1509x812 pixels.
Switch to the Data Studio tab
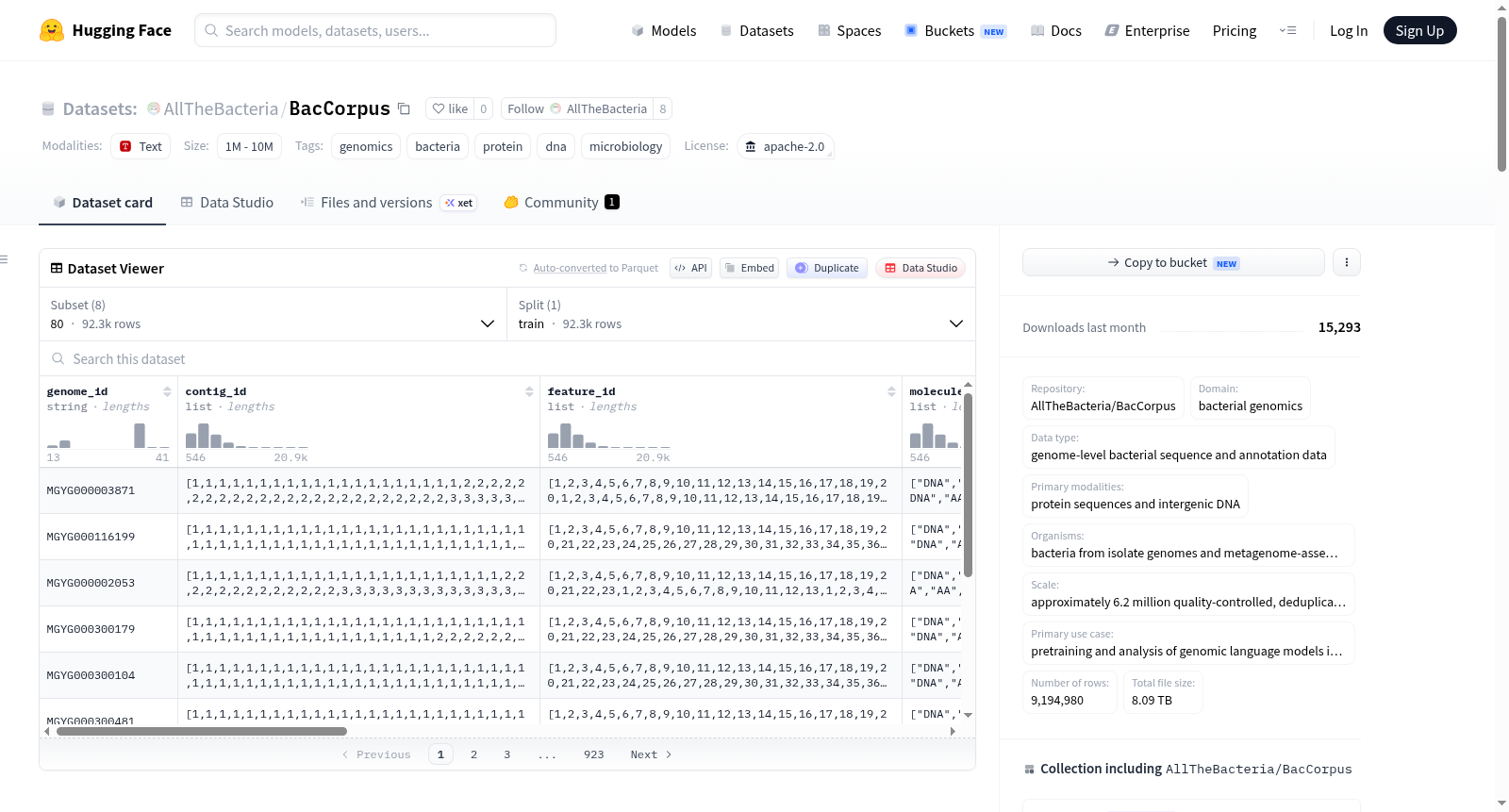point(227,203)
